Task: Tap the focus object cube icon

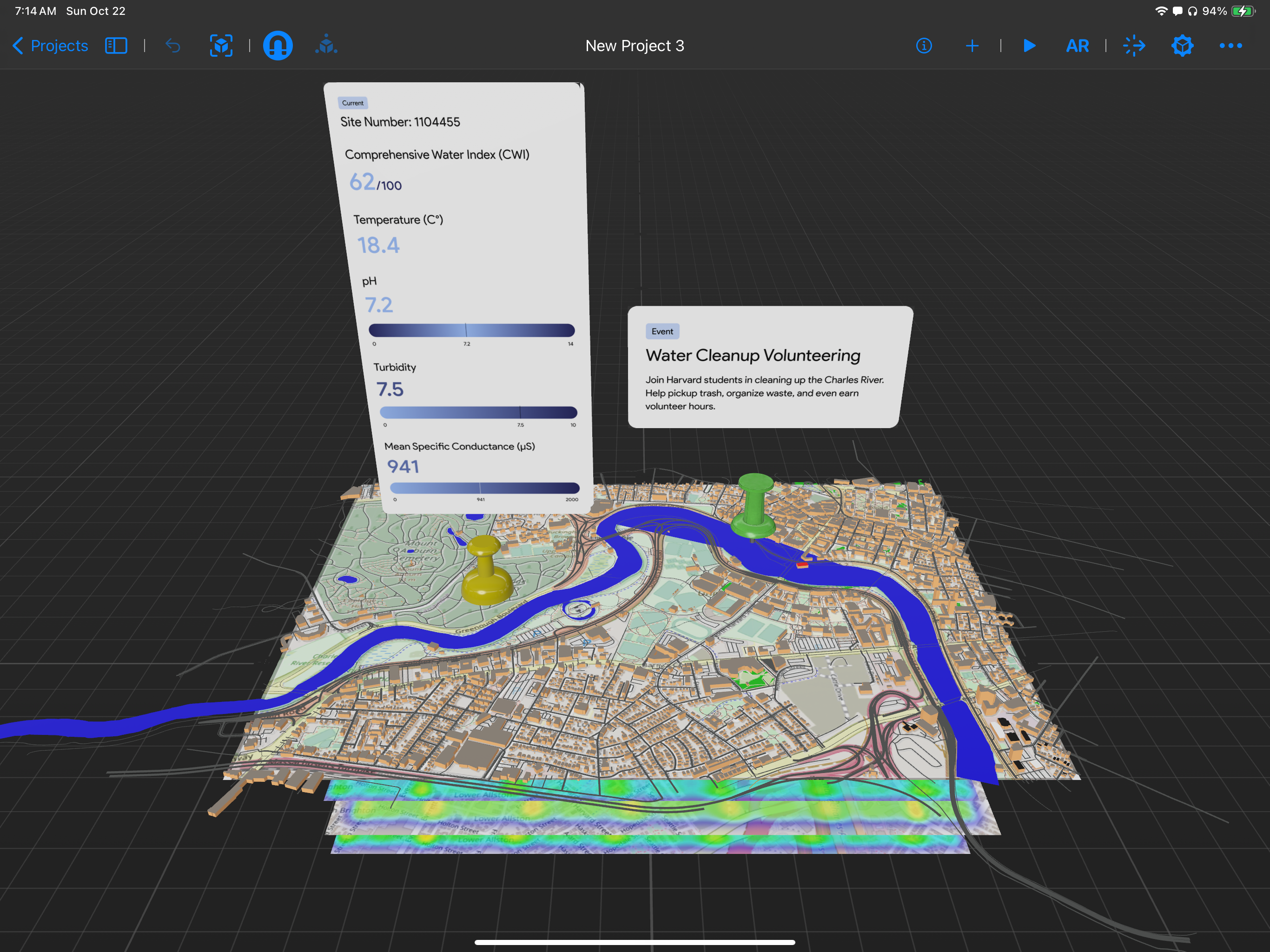Action: click(x=221, y=46)
